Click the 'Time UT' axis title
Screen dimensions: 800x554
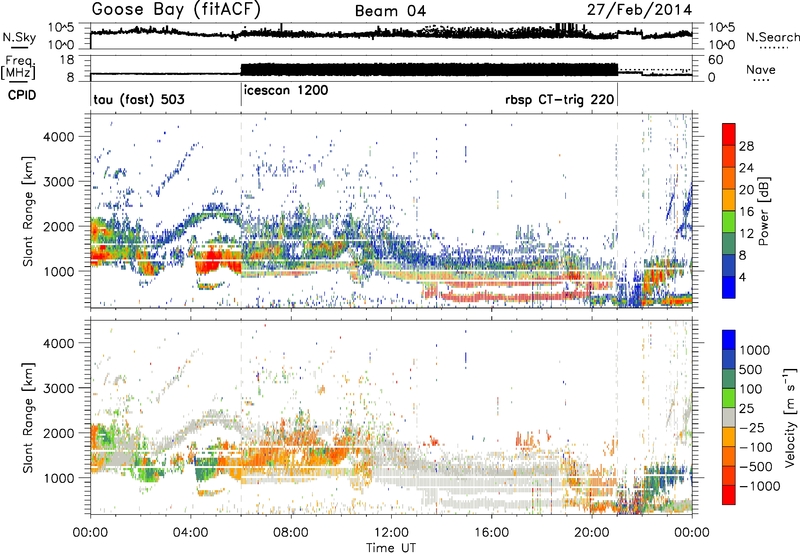[391, 548]
